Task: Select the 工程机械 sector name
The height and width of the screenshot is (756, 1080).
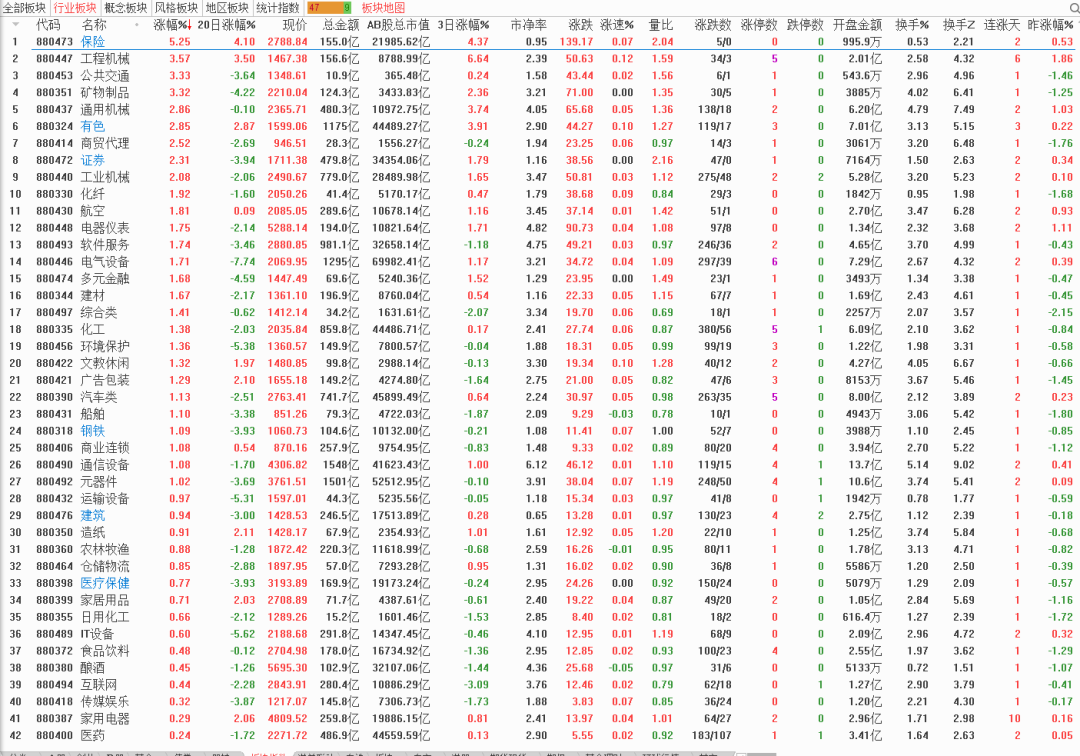Action: [105, 59]
